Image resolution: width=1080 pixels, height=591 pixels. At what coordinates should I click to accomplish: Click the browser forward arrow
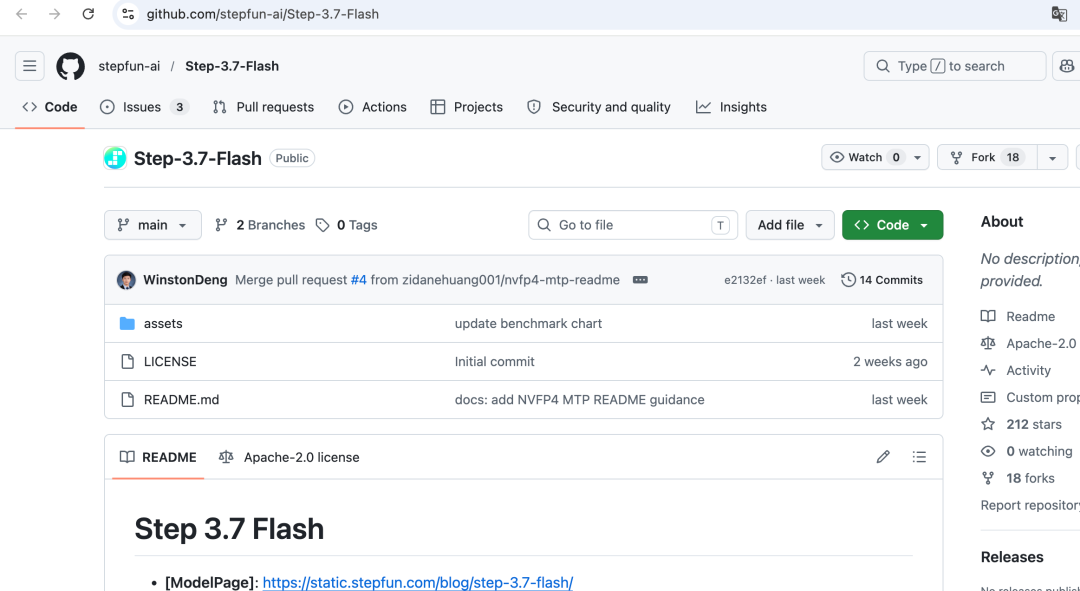tap(54, 14)
